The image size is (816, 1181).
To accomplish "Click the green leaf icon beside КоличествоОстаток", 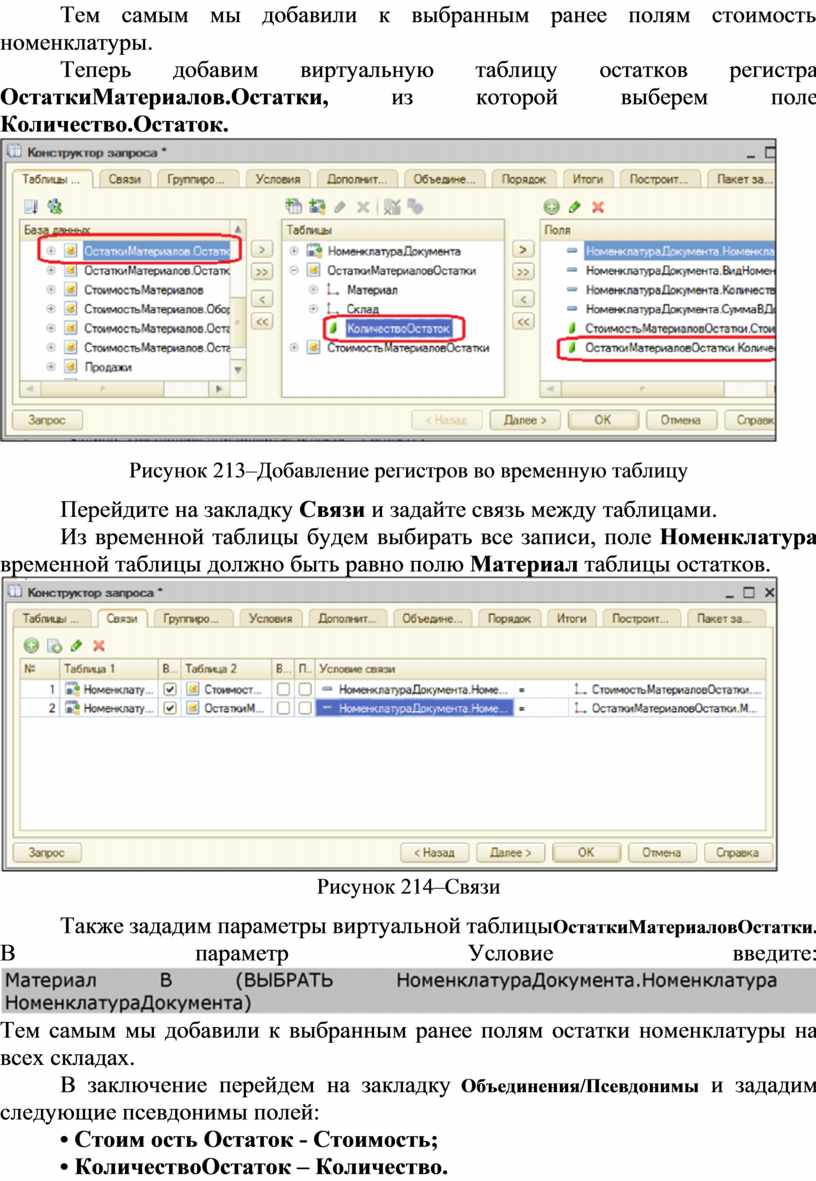I will coord(334,328).
